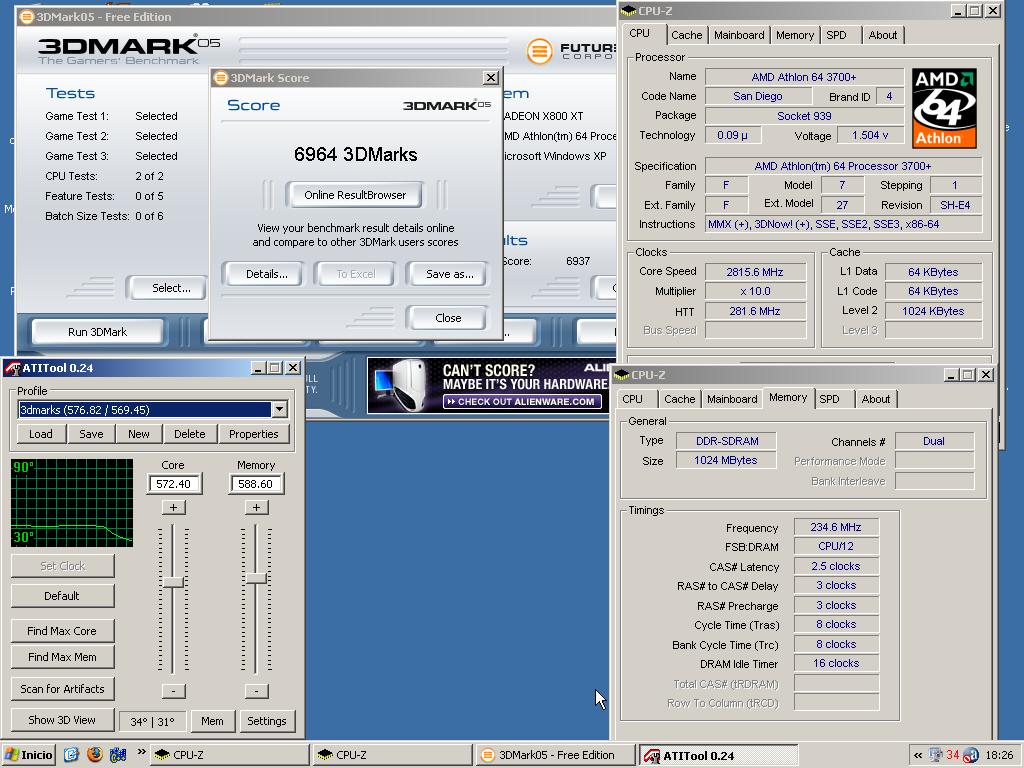Click the Memory CPU-Z window title bar chip icon

pos(622,375)
